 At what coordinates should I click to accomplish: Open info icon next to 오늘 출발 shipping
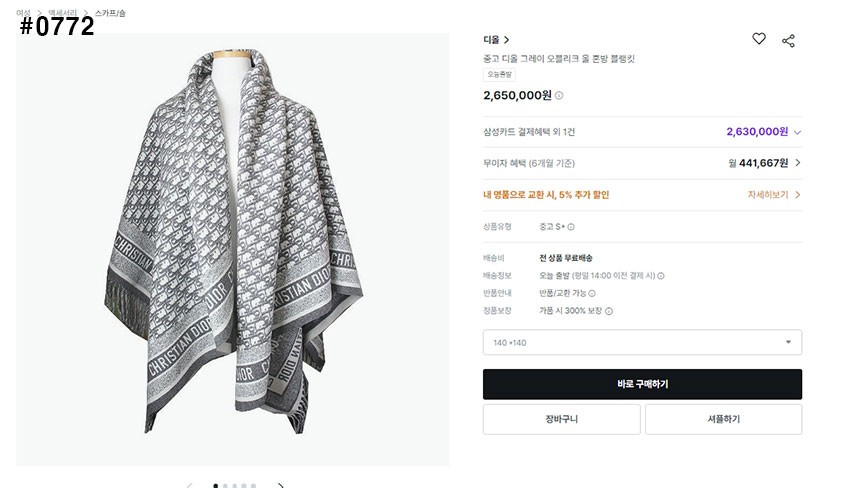point(661,276)
